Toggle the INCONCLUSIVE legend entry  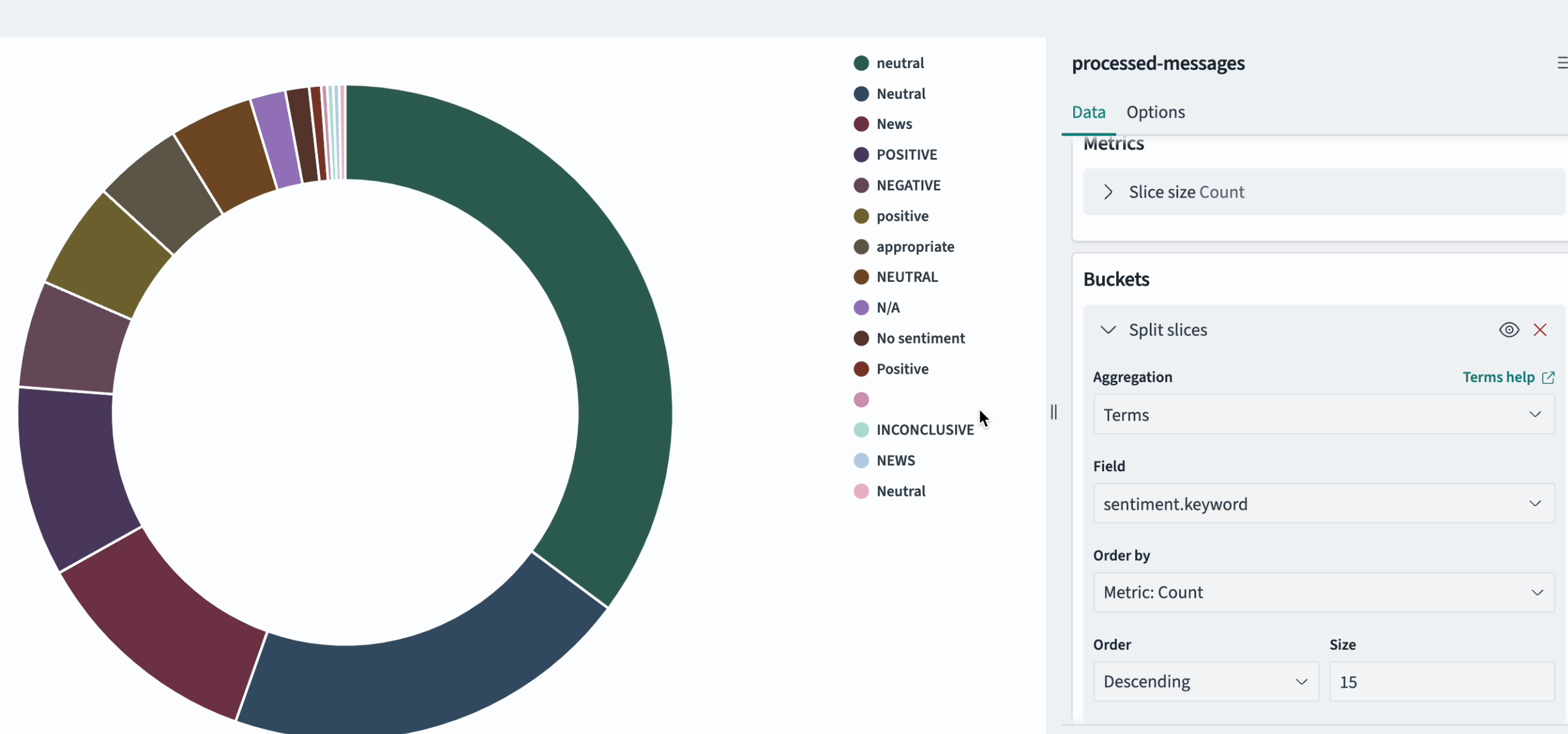click(924, 430)
